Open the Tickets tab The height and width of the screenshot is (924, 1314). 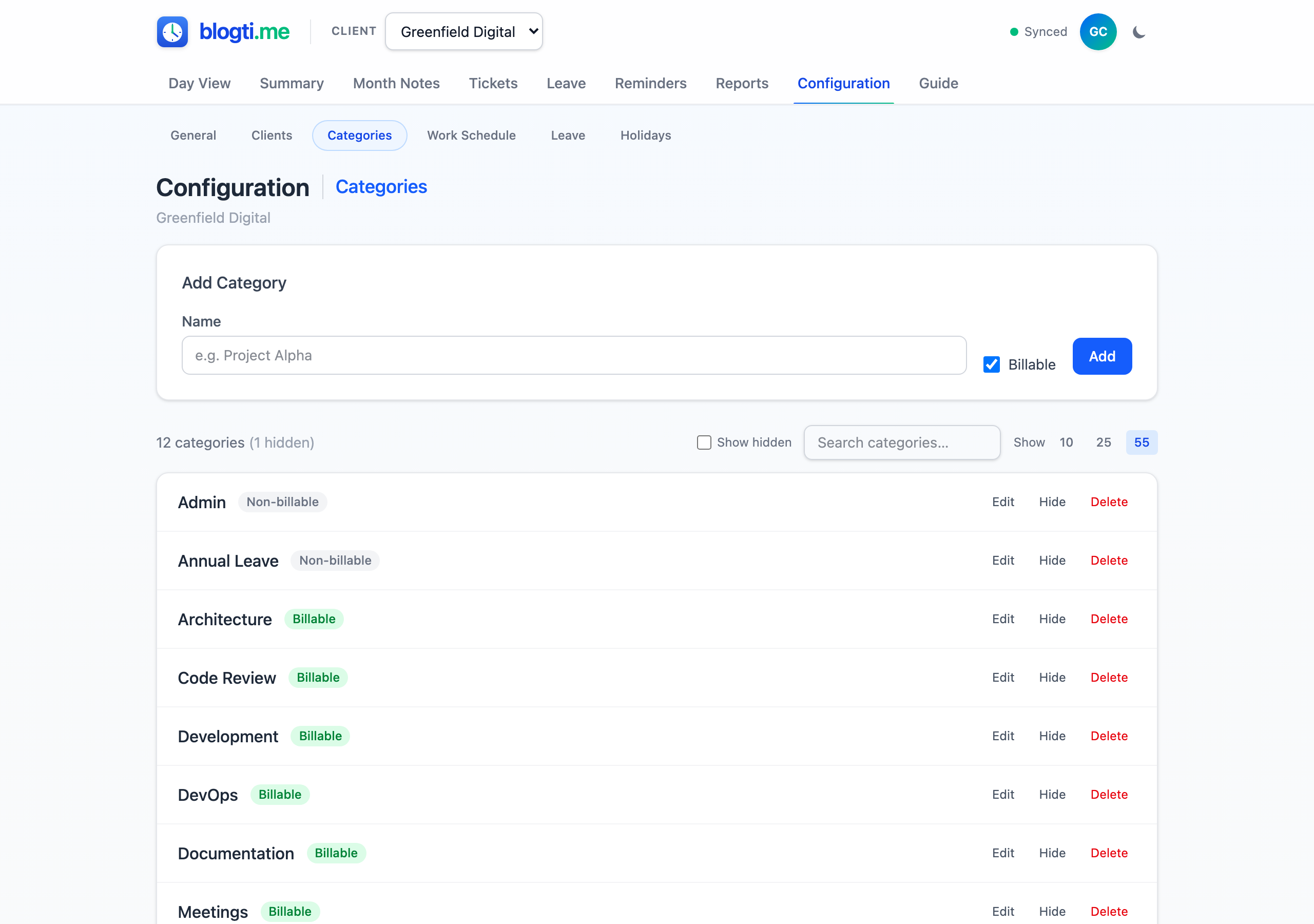(x=493, y=83)
